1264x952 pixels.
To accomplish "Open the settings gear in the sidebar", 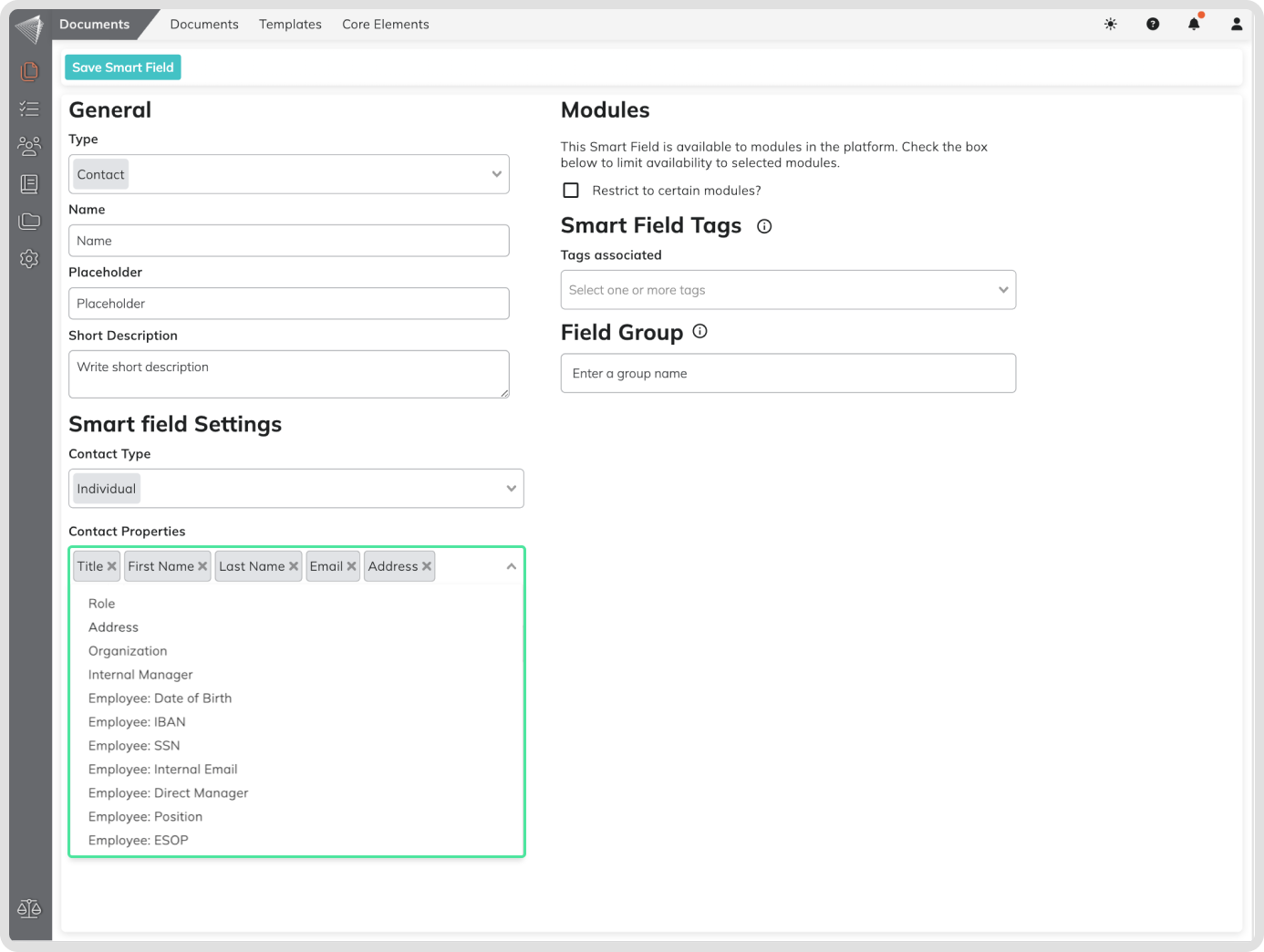I will [29, 259].
